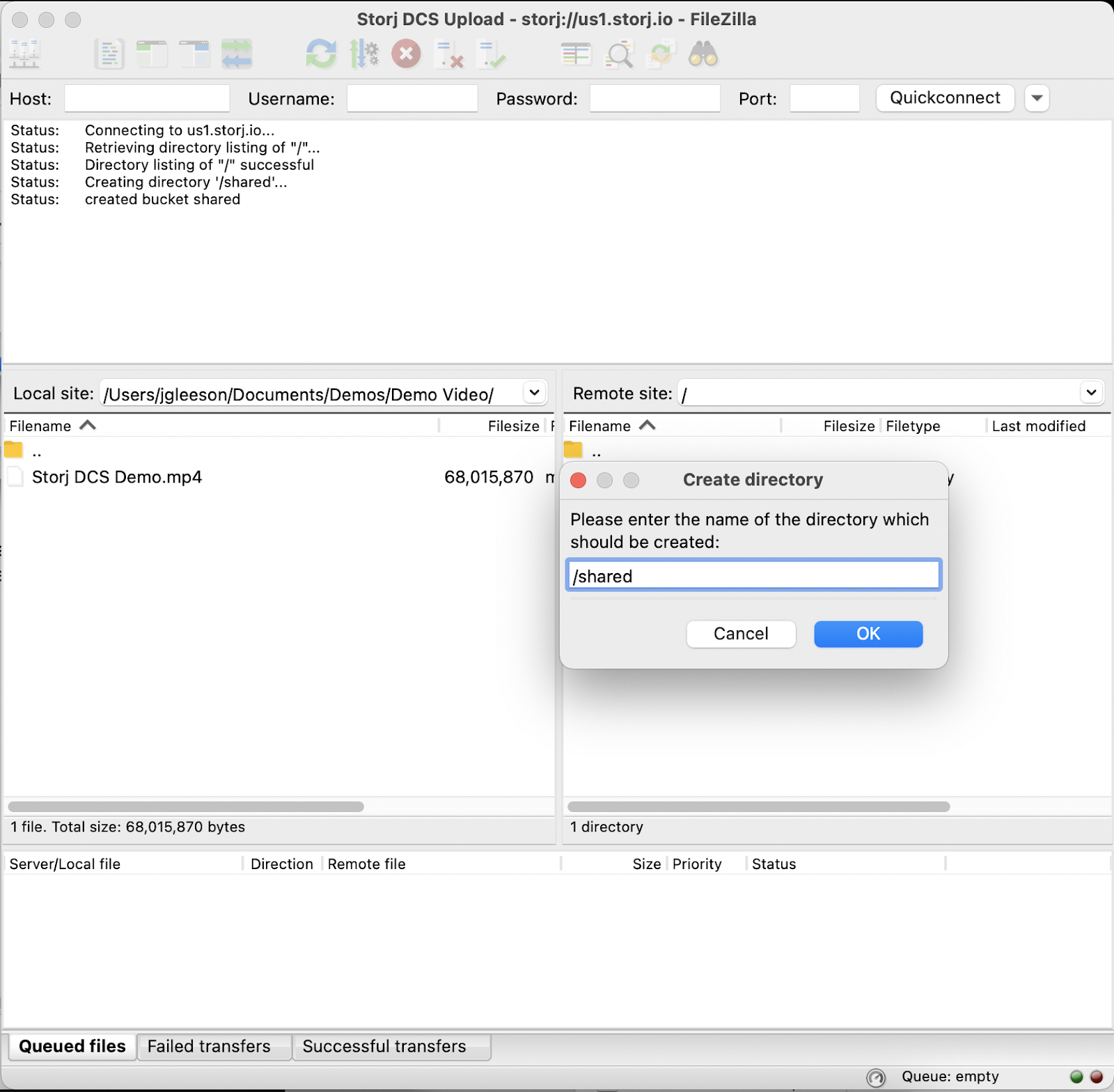Image resolution: width=1114 pixels, height=1092 pixels.
Task: Reconnect to the last server icon
Action: pyautogui.click(x=492, y=54)
